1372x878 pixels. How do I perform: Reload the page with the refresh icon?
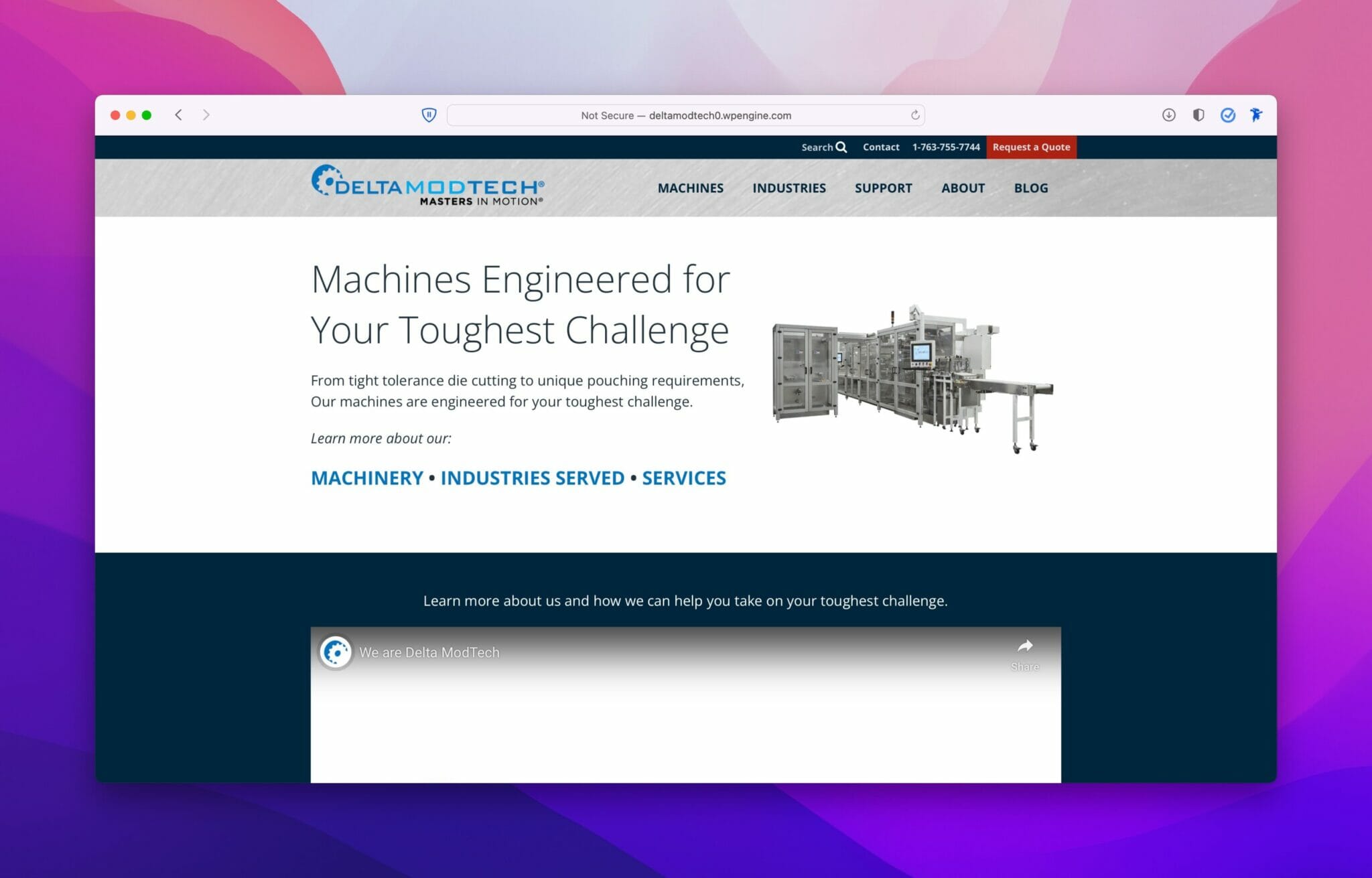click(914, 115)
